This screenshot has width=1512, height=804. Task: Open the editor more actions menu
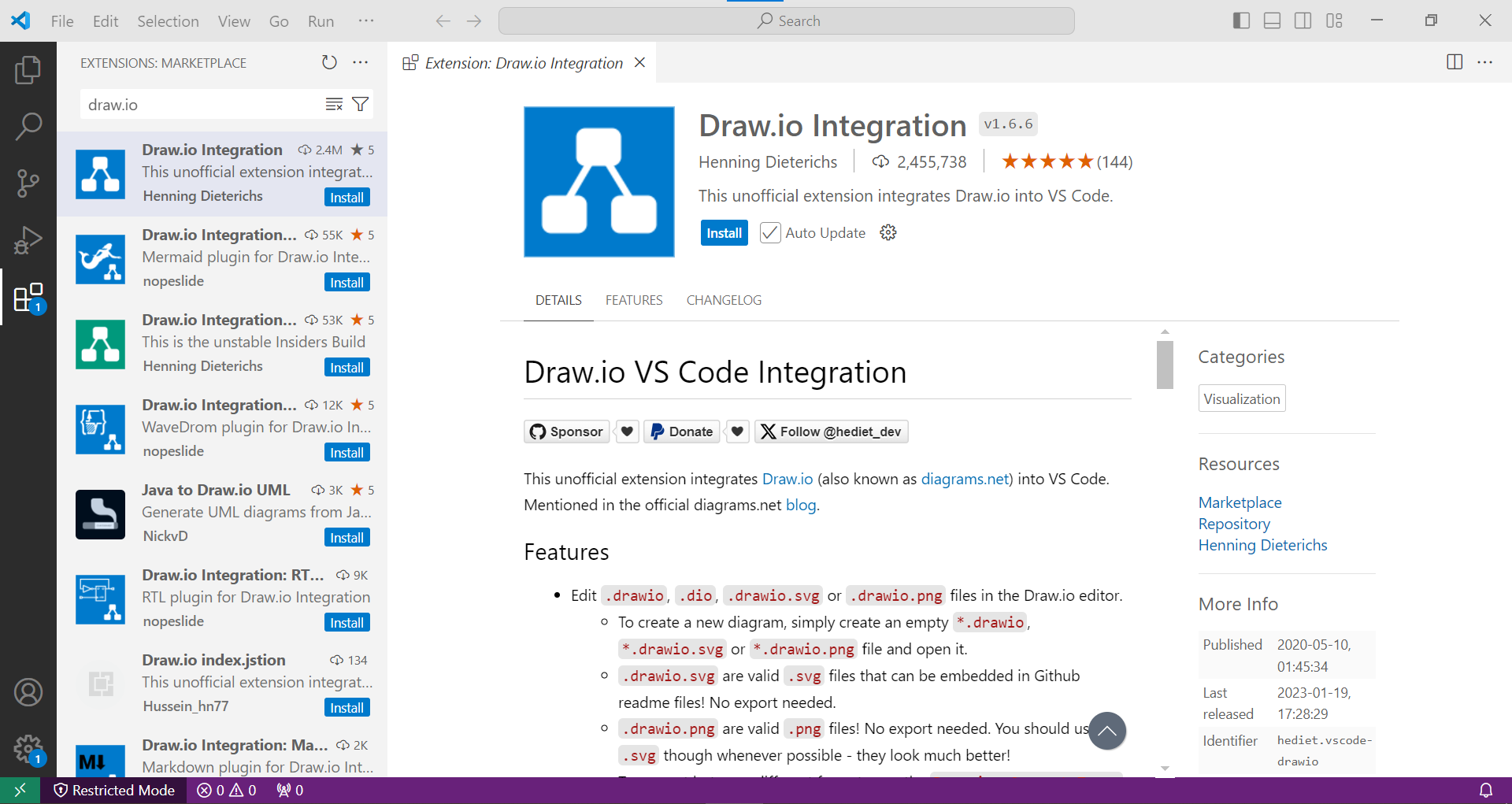tap(1485, 62)
